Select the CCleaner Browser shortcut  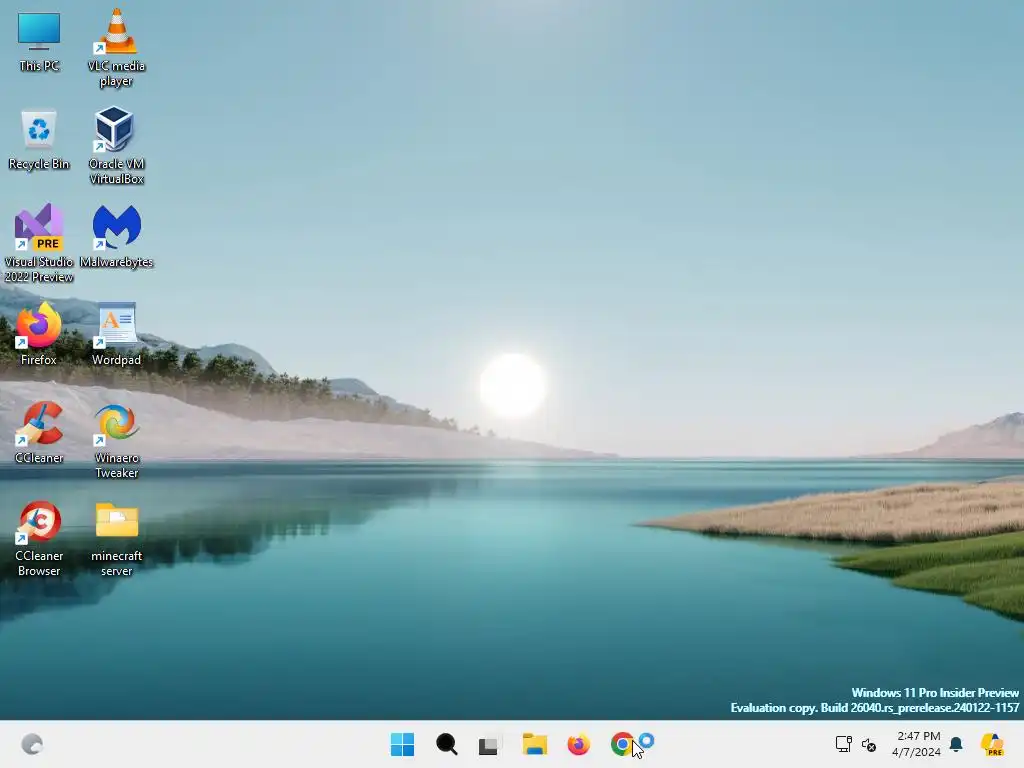point(39,538)
